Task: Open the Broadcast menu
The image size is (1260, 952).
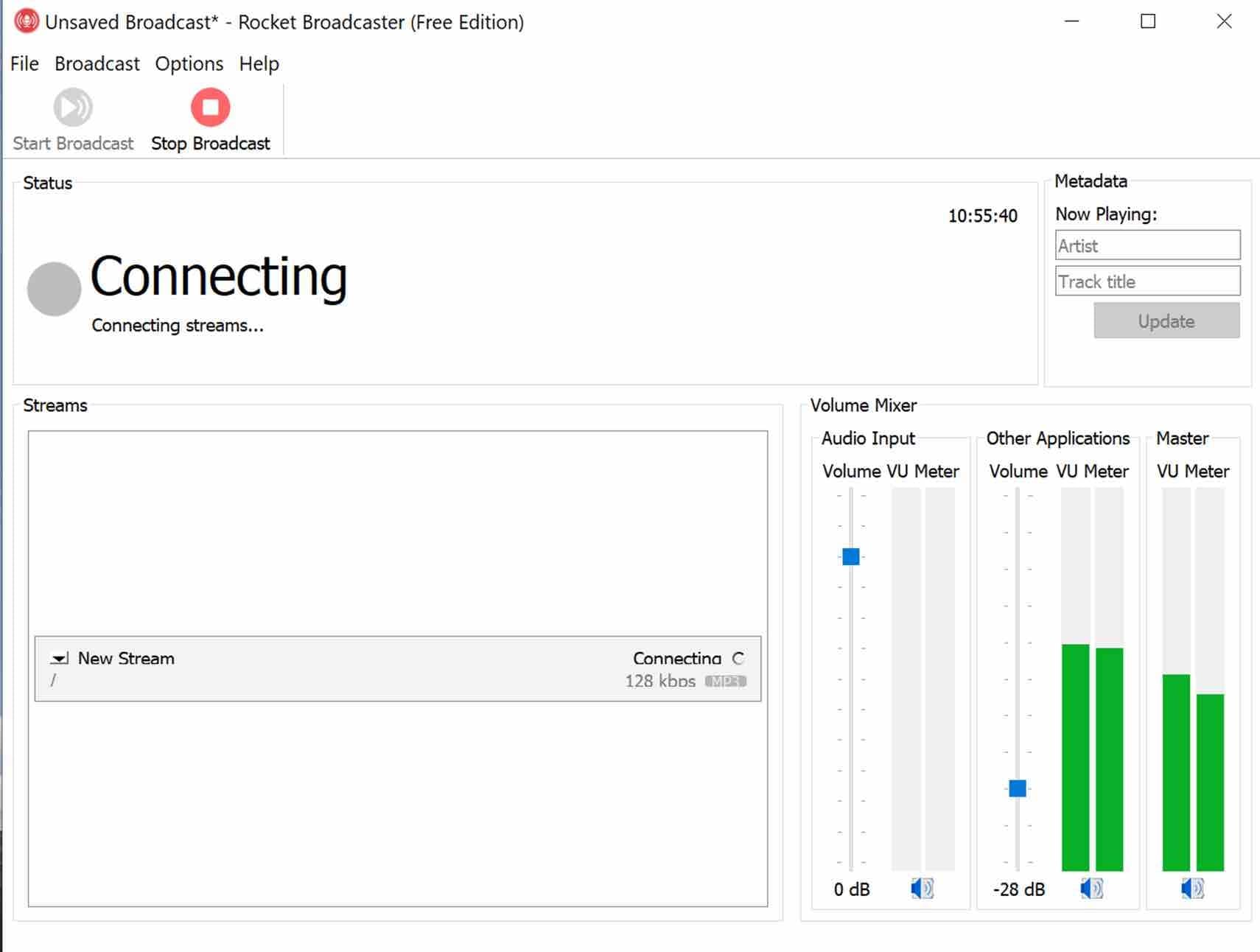Action: [x=97, y=63]
